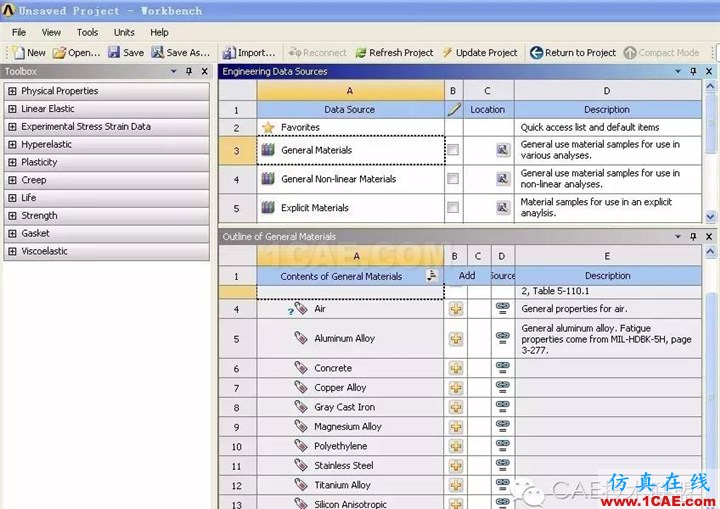Expand Experimental Stress Strain Data category
The image size is (720, 509).
[x=12, y=127]
